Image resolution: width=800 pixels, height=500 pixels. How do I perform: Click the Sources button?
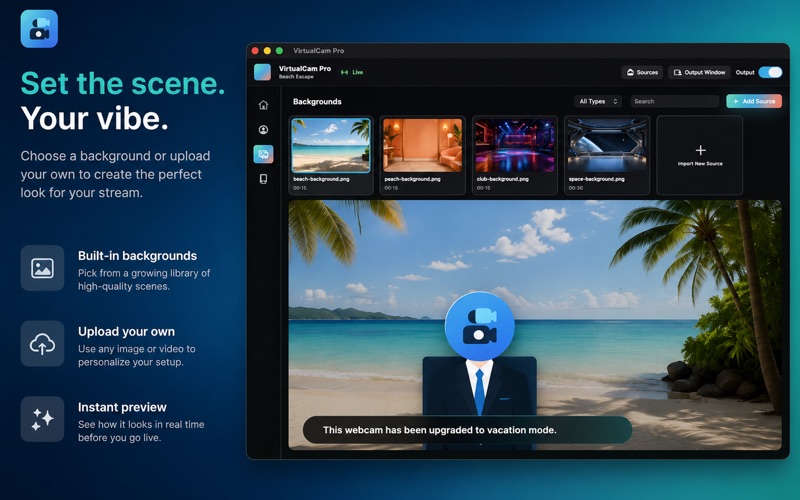pos(642,72)
